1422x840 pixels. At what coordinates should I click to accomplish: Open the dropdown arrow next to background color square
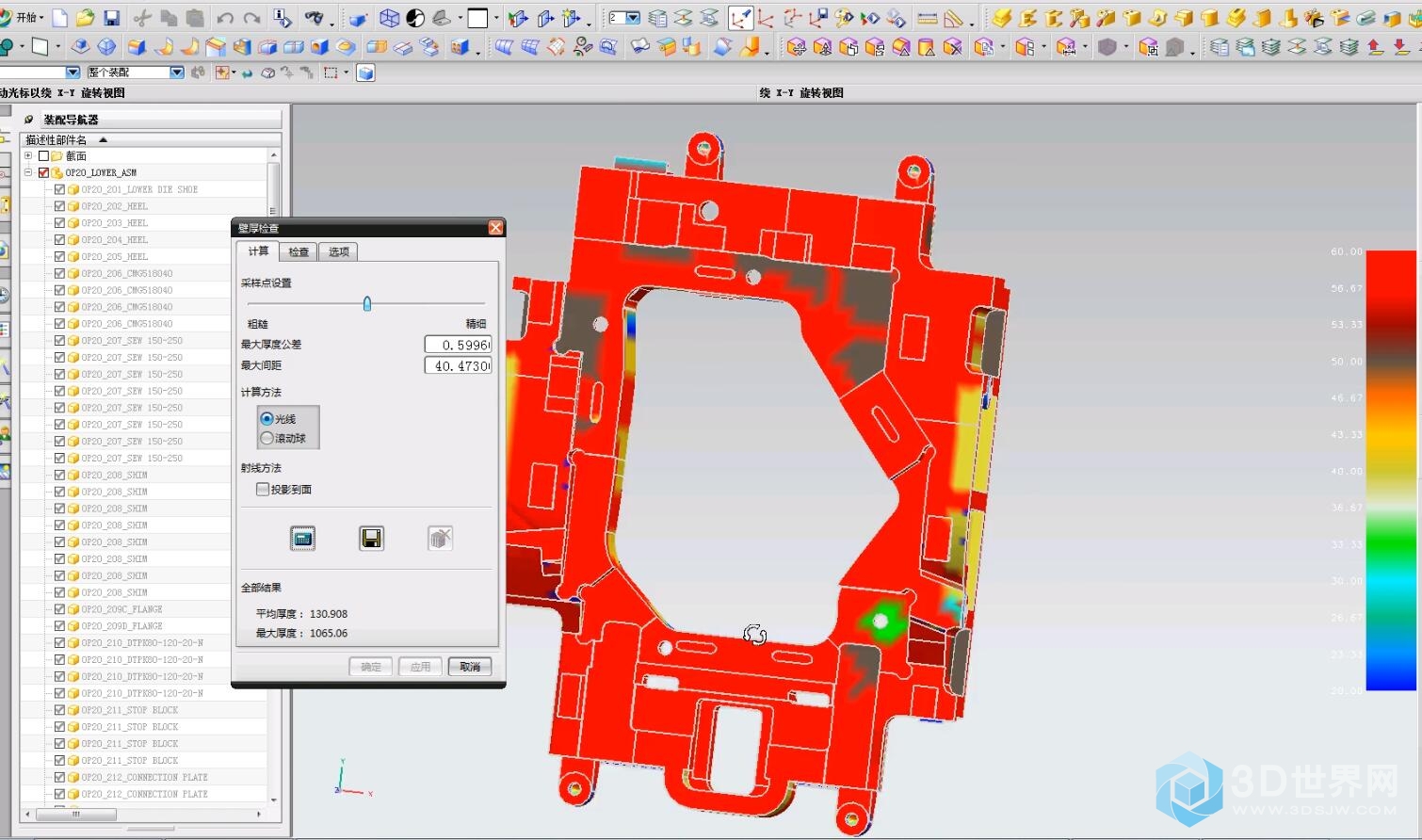pos(496,20)
